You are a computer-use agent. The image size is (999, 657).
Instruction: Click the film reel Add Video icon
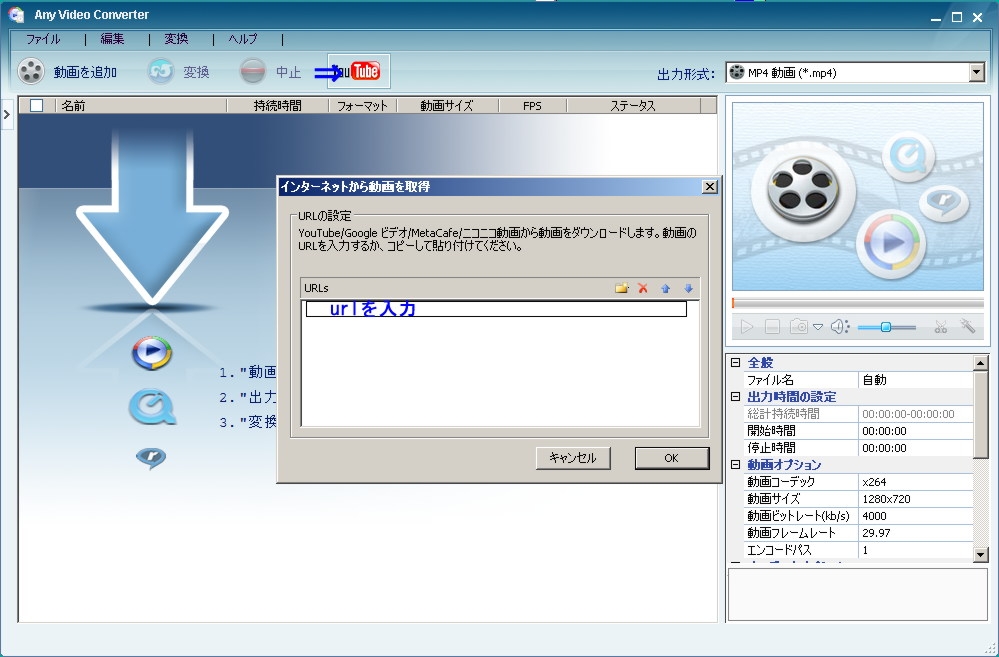pos(31,71)
